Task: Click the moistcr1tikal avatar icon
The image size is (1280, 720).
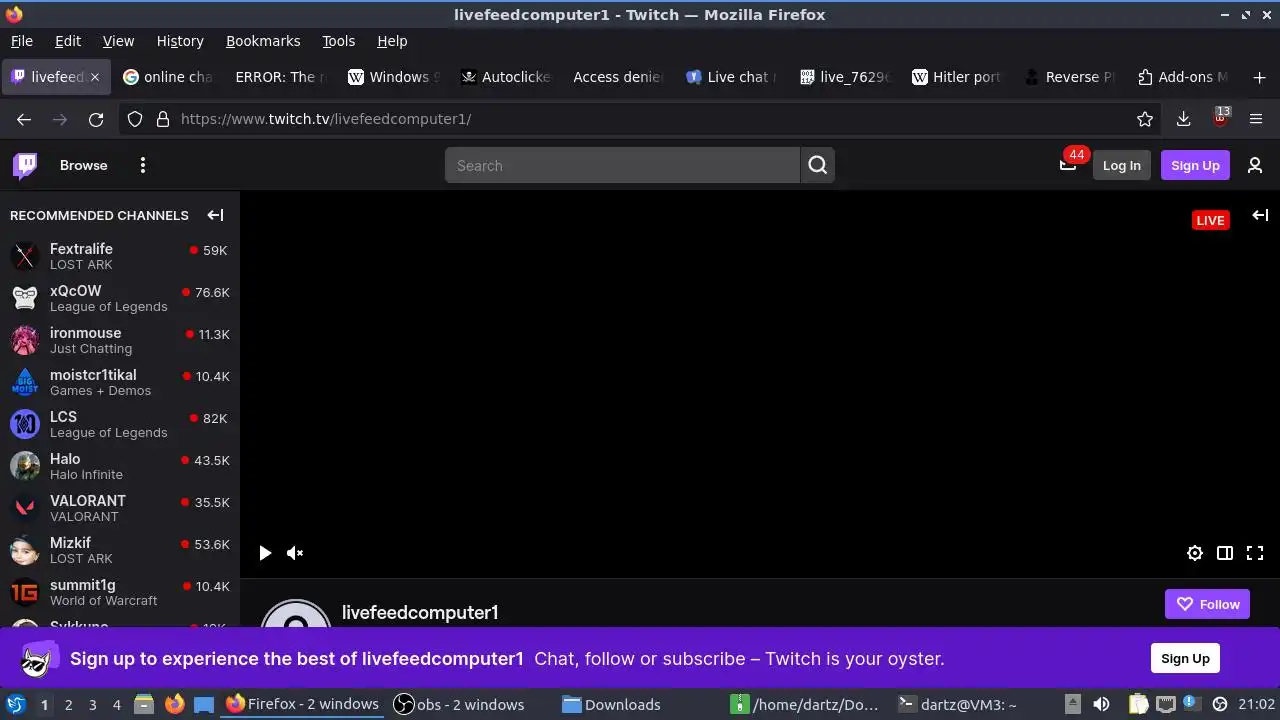Action: pos(25,382)
